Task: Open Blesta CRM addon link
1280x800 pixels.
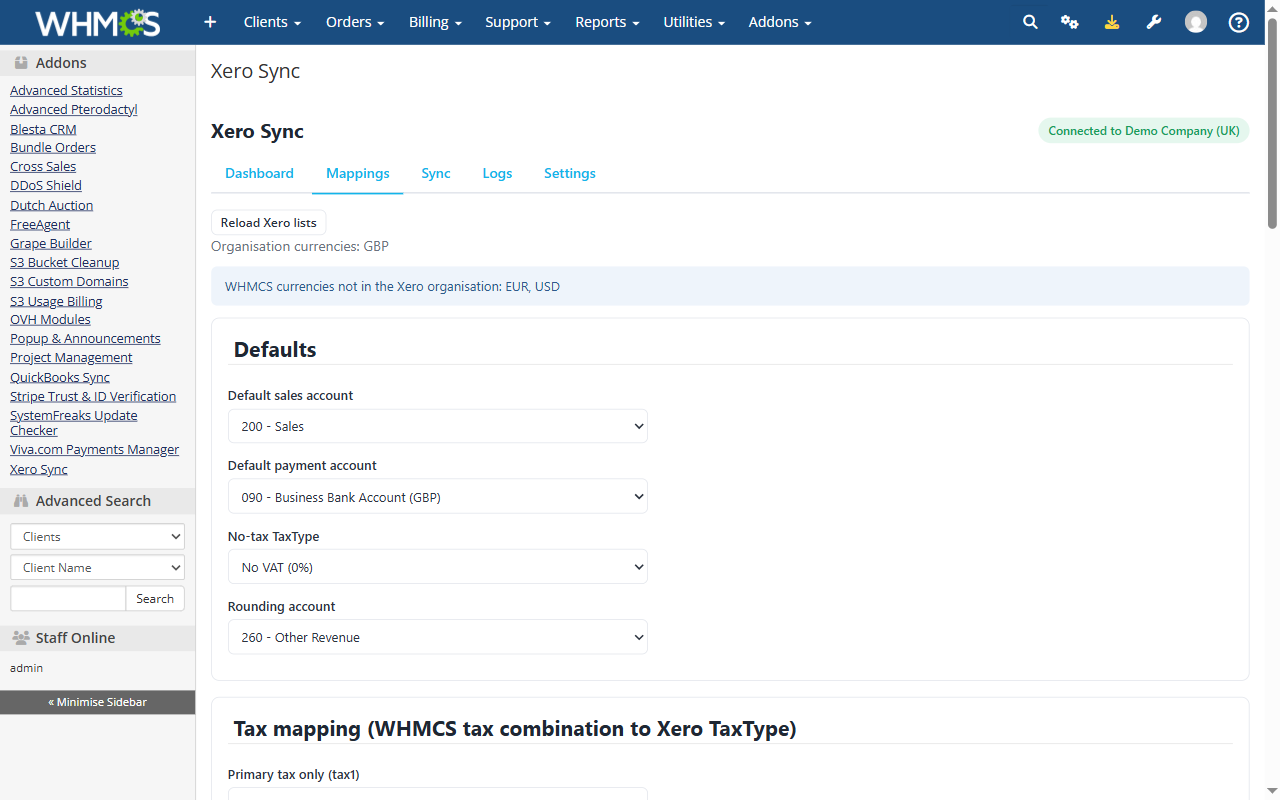Action: 43,129
